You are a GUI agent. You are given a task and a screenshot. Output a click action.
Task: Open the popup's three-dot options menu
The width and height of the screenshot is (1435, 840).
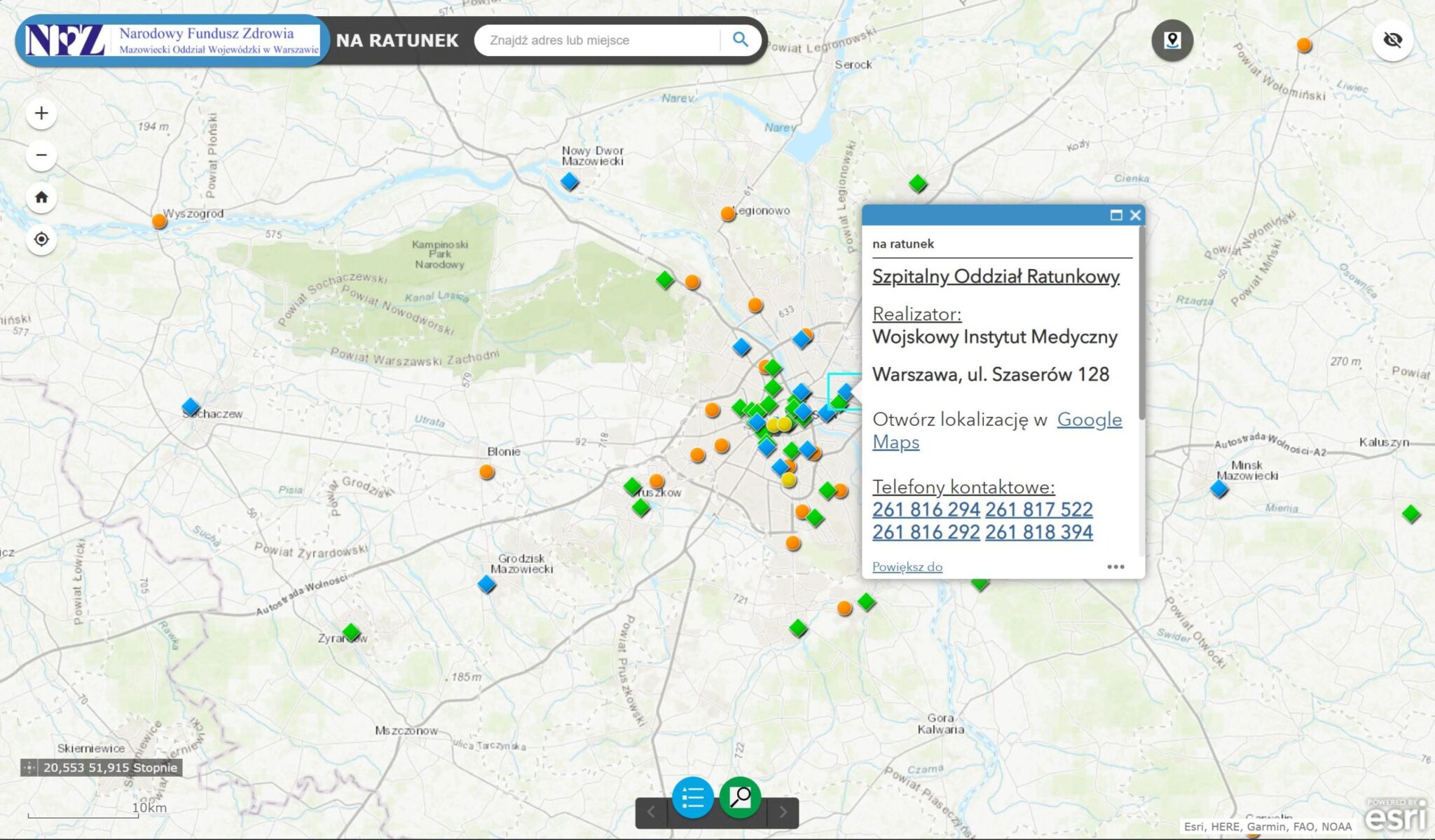pos(1115,567)
